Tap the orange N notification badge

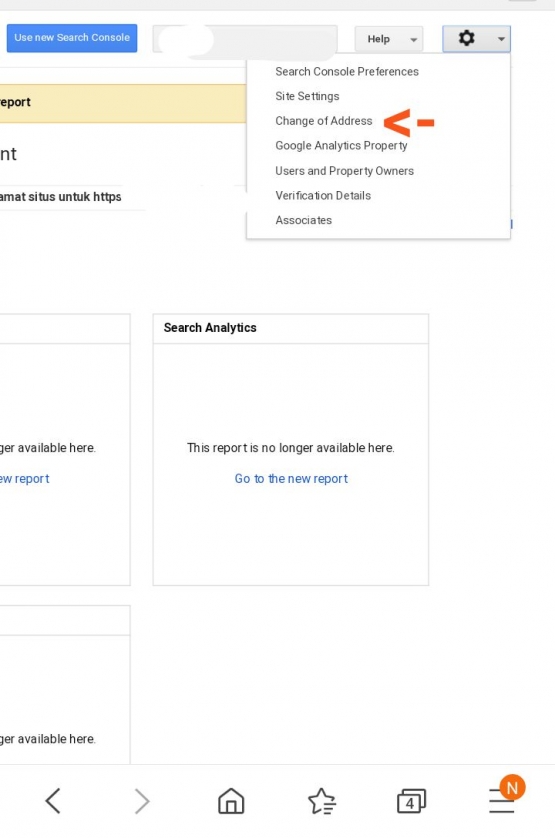(512, 787)
